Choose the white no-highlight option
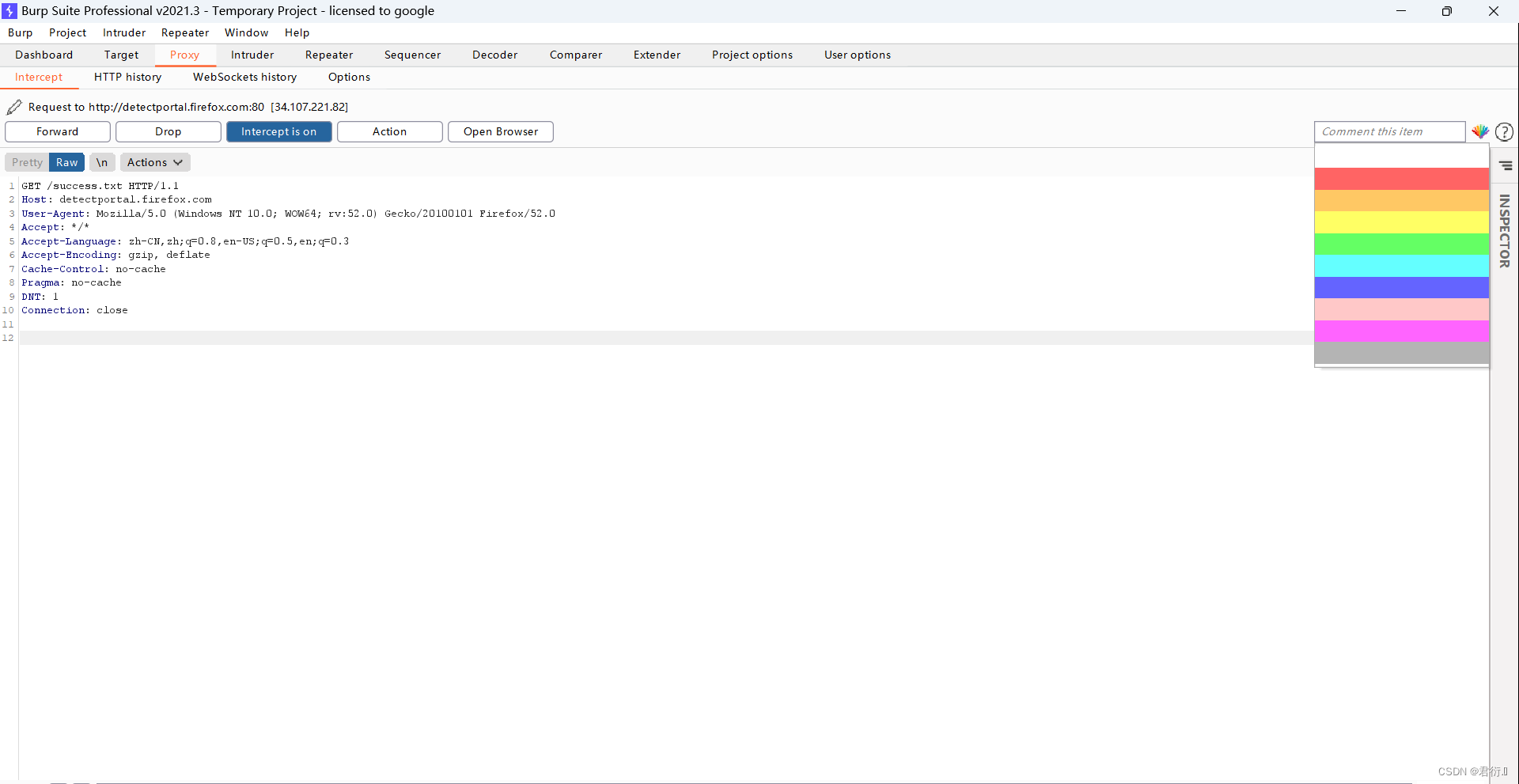Image resolution: width=1519 pixels, height=784 pixels. coord(1401,157)
